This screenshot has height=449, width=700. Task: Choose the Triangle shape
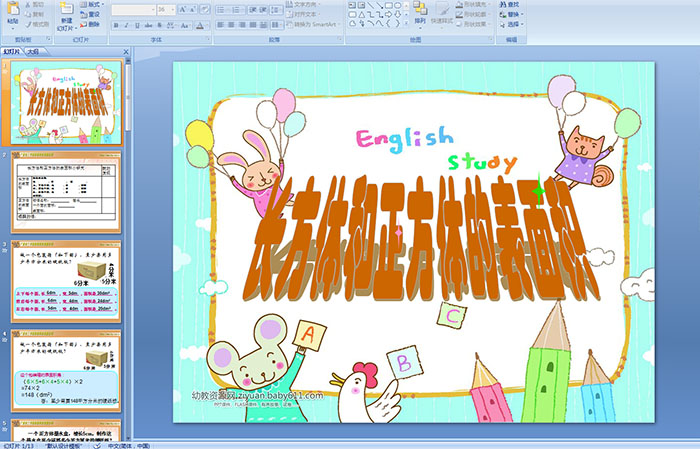tap(362, 15)
